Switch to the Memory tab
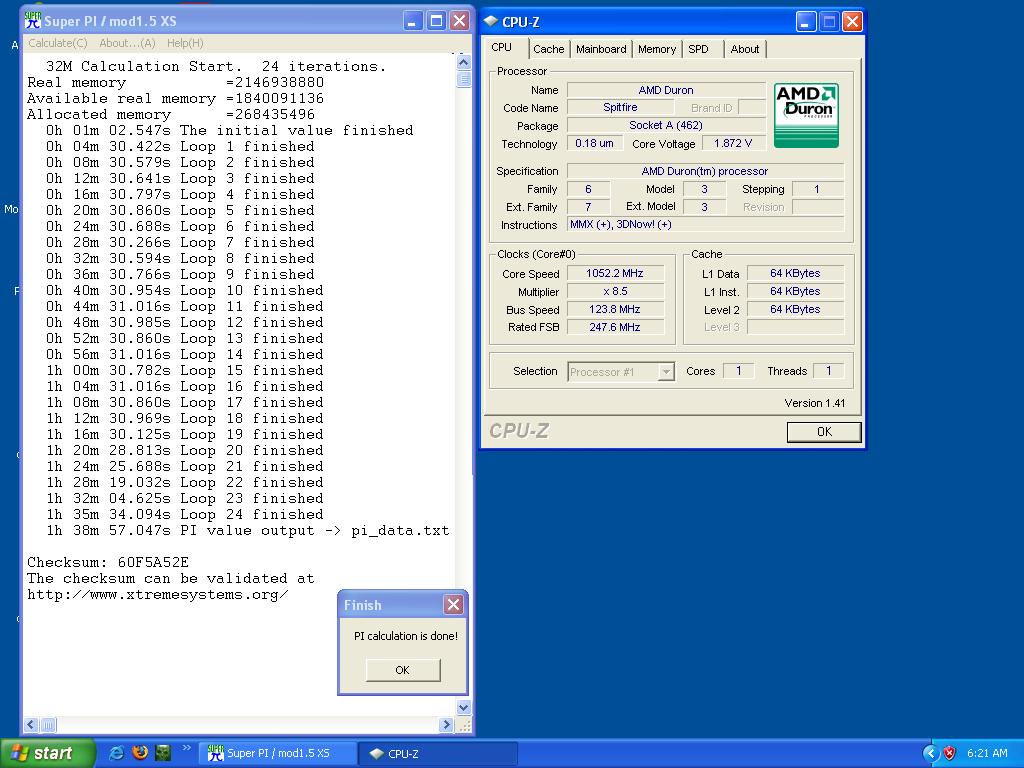 click(x=657, y=49)
